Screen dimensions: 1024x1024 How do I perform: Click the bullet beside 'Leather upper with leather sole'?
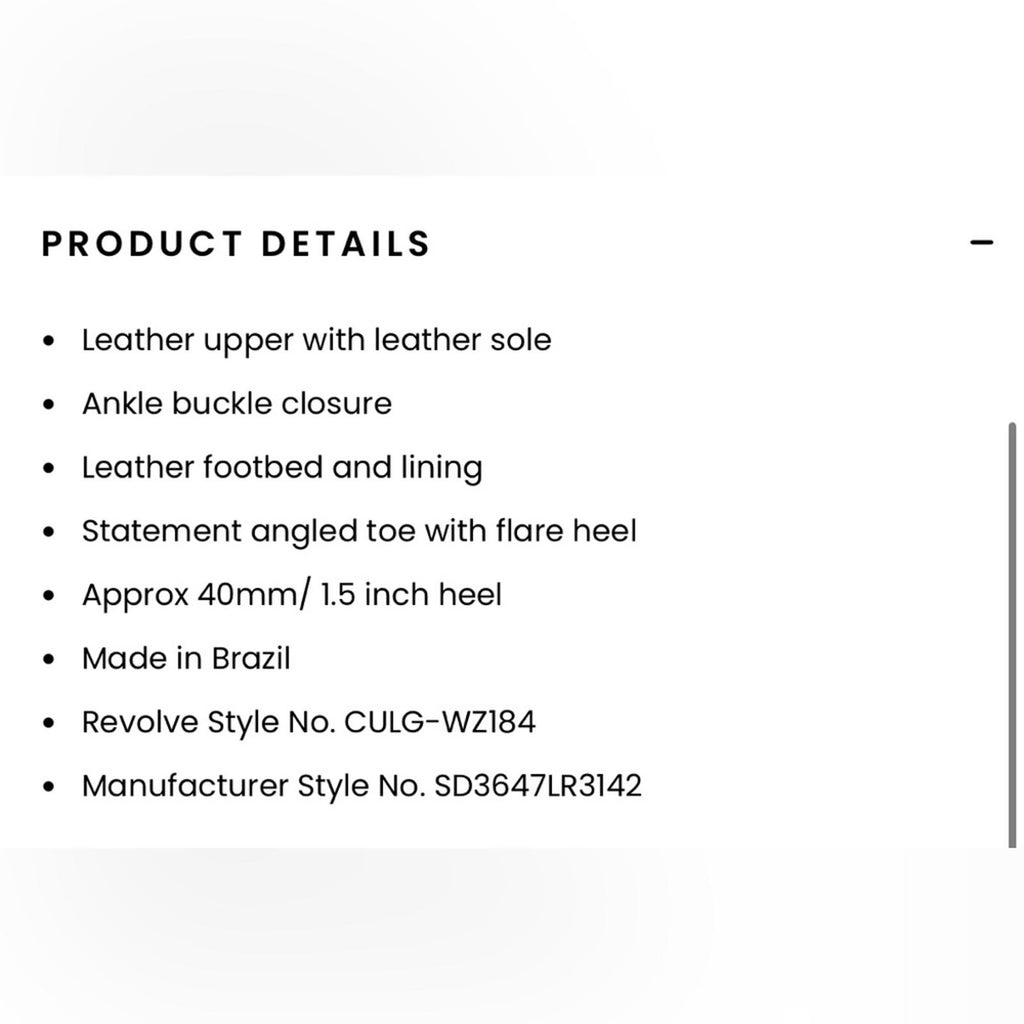(x=49, y=342)
